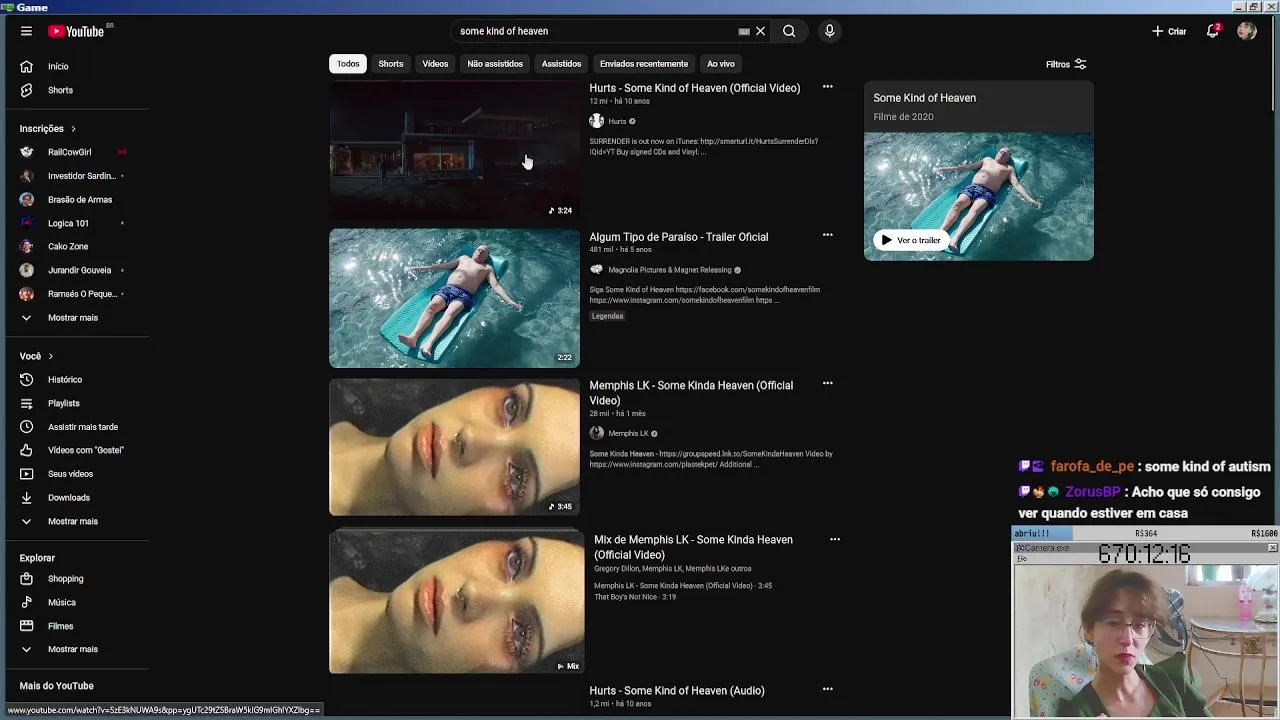Open Memphis LK channel link

(628, 433)
